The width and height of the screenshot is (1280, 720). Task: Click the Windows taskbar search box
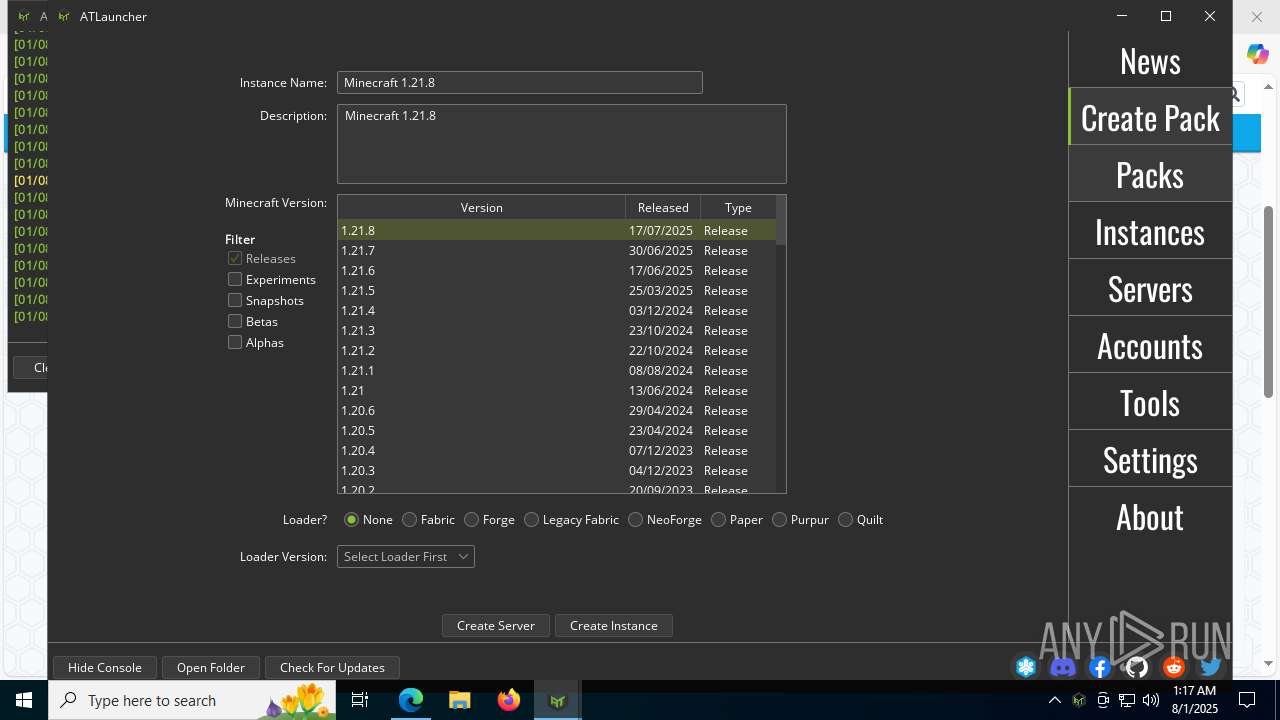pos(192,700)
